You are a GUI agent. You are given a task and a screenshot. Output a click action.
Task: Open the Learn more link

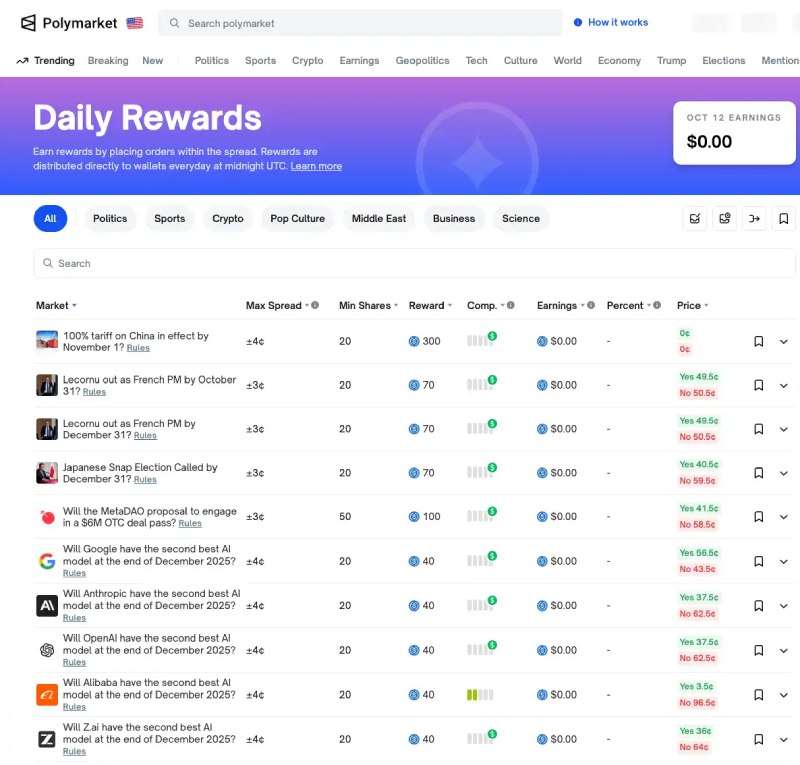click(x=316, y=166)
